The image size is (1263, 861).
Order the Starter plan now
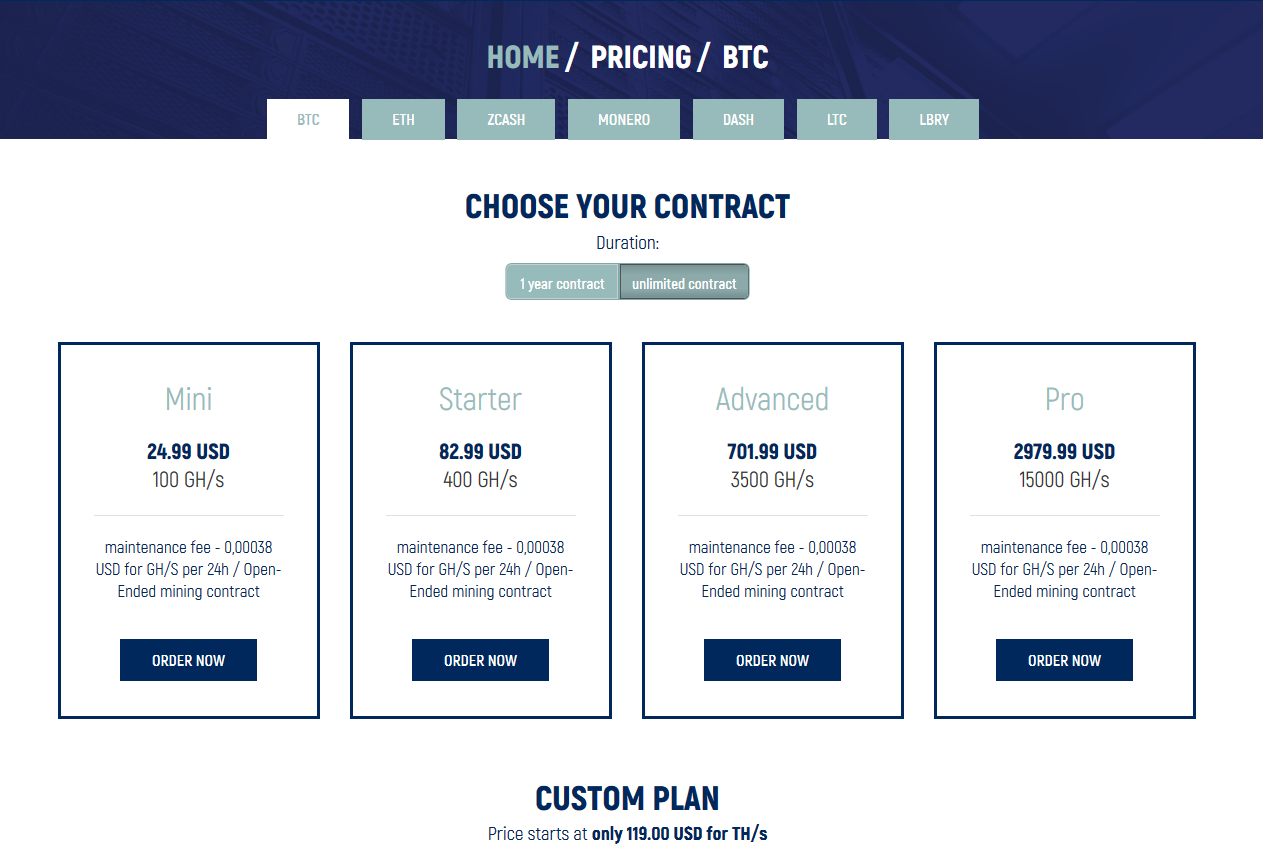[480, 660]
